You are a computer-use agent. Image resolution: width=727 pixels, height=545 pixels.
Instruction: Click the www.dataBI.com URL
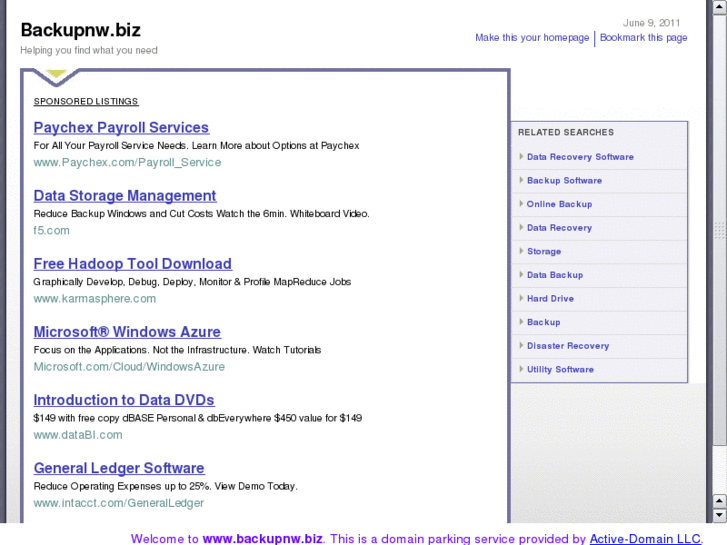click(78, 435)
